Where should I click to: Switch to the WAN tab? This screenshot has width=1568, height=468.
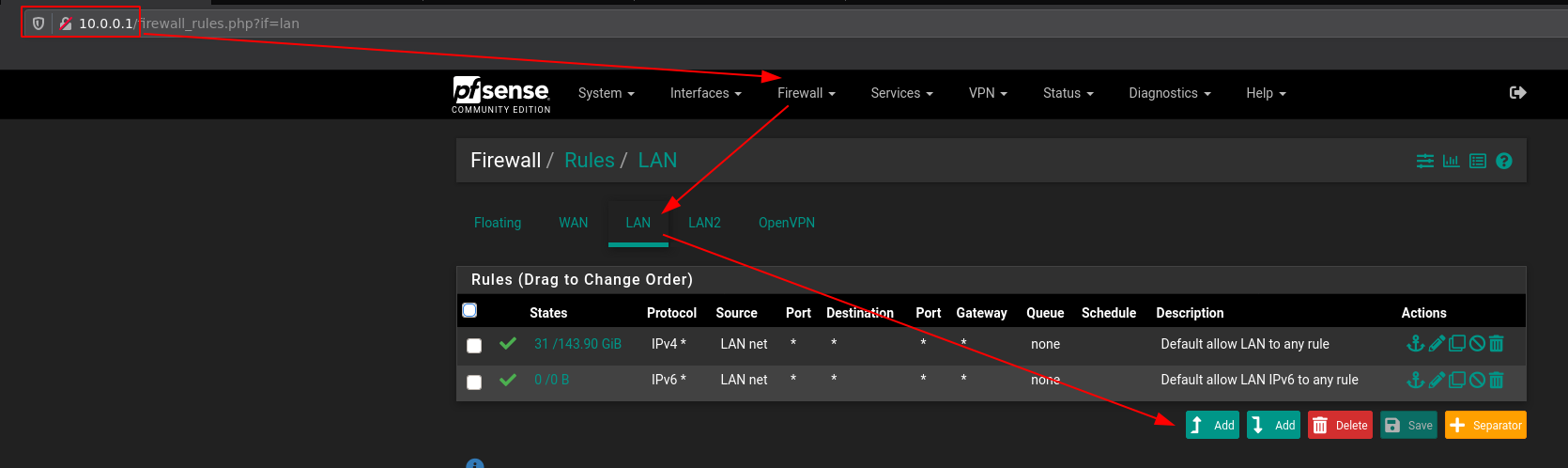pyautogui.click(x=574, y=223)
